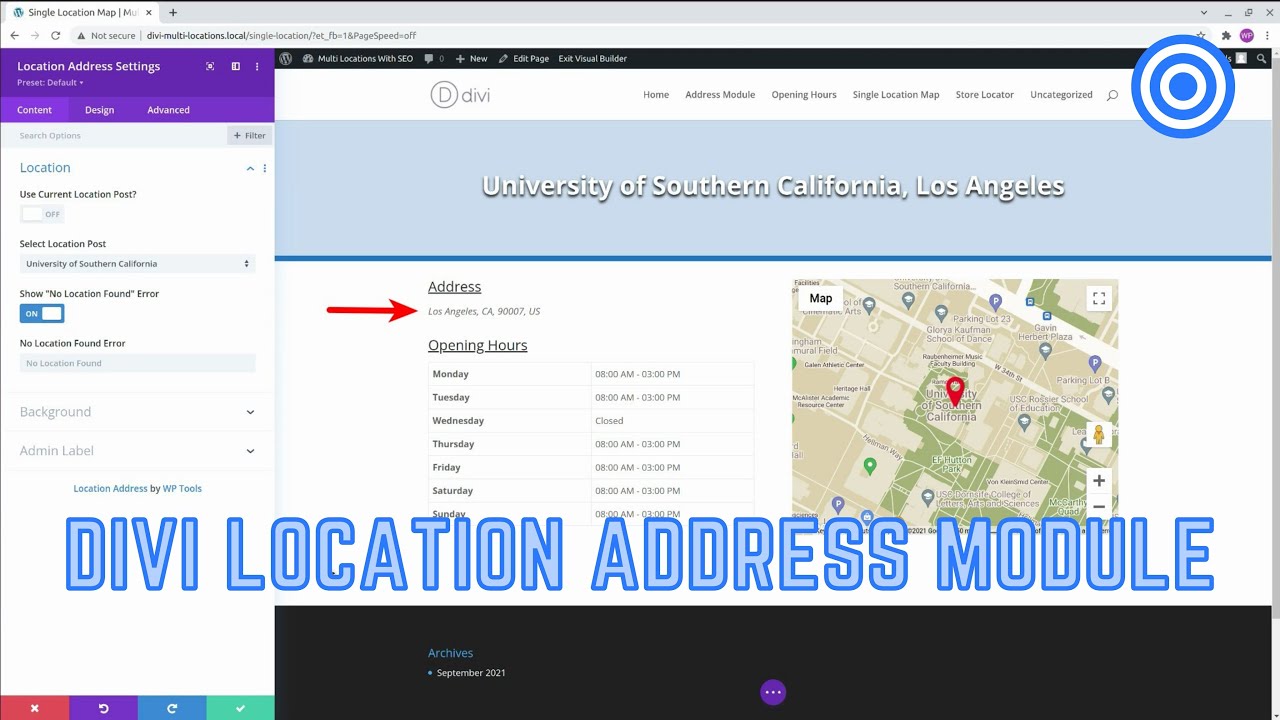Click the Filter button
The width and height of the screenshot is (1280, 720).
(x=250, y=136)
